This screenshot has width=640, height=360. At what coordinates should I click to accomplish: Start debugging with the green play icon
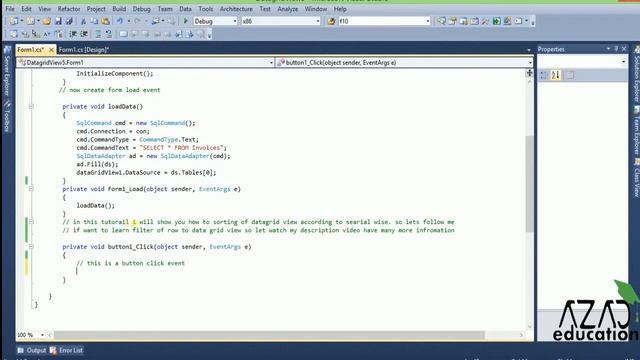pyautogui.click(x=186, y=21)
